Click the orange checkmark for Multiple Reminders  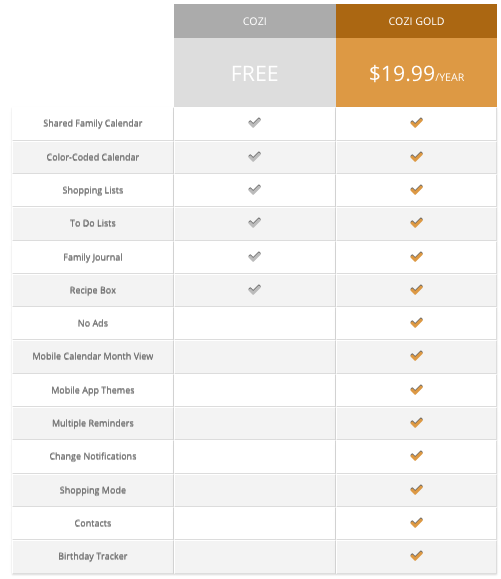(x=416, y=422)
